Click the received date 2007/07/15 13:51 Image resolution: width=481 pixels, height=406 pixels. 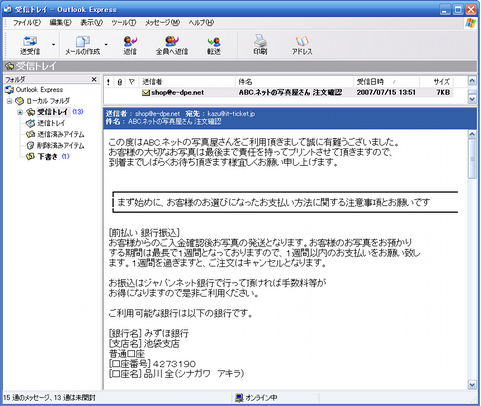click(386, 92)
